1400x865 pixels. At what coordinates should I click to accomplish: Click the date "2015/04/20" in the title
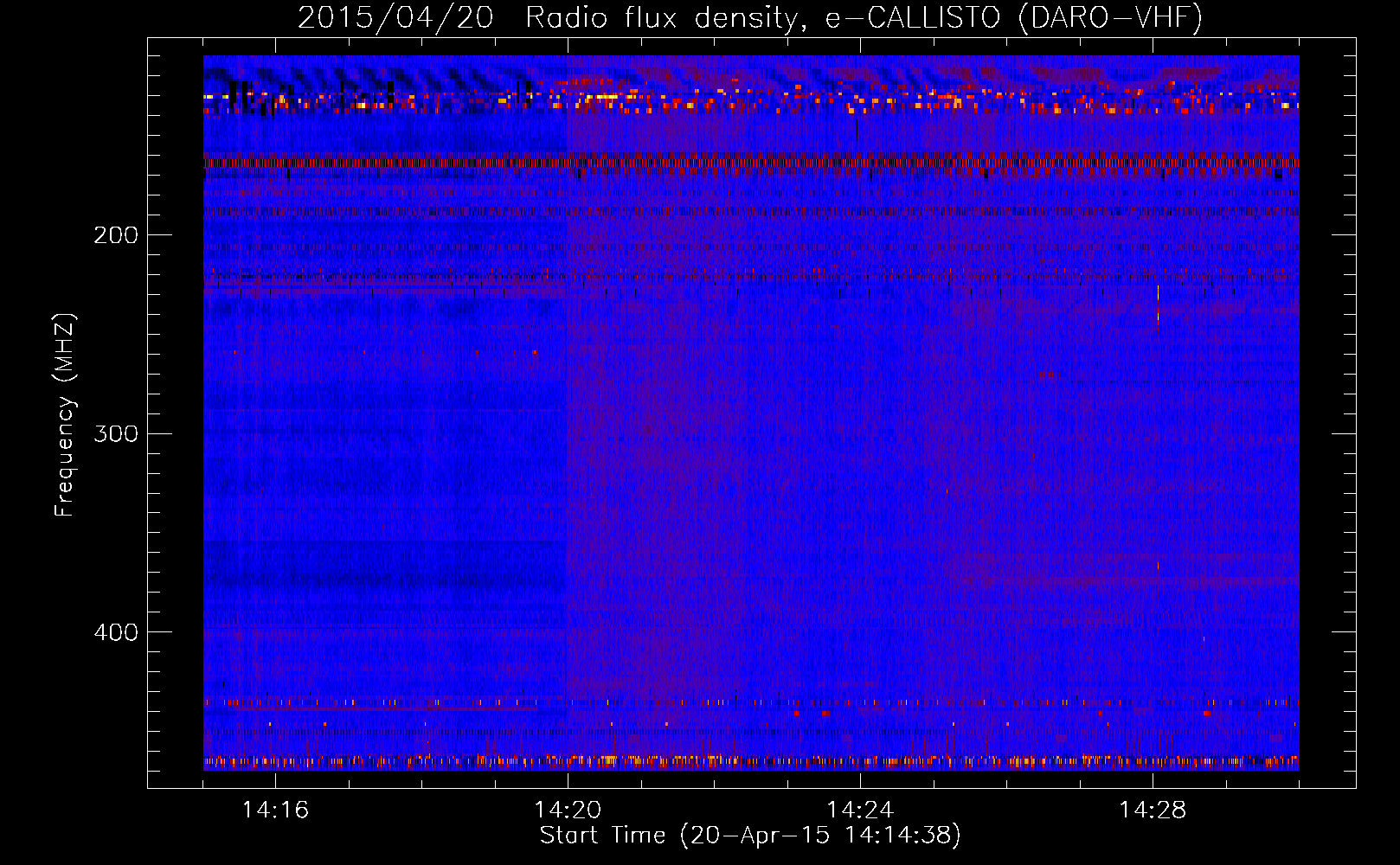(395, 17)
